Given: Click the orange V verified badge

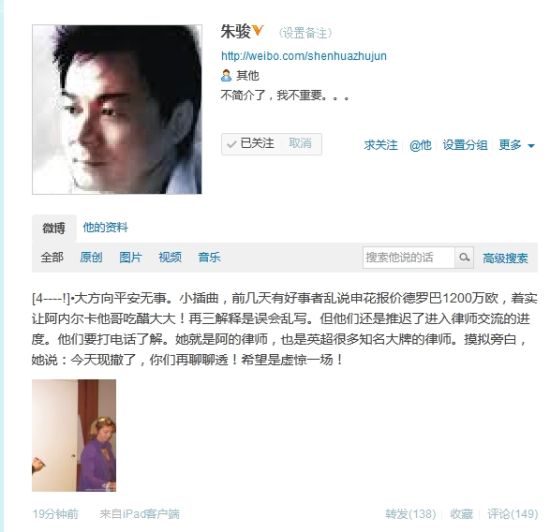Looking at the screenshot, I should (257, 30).
